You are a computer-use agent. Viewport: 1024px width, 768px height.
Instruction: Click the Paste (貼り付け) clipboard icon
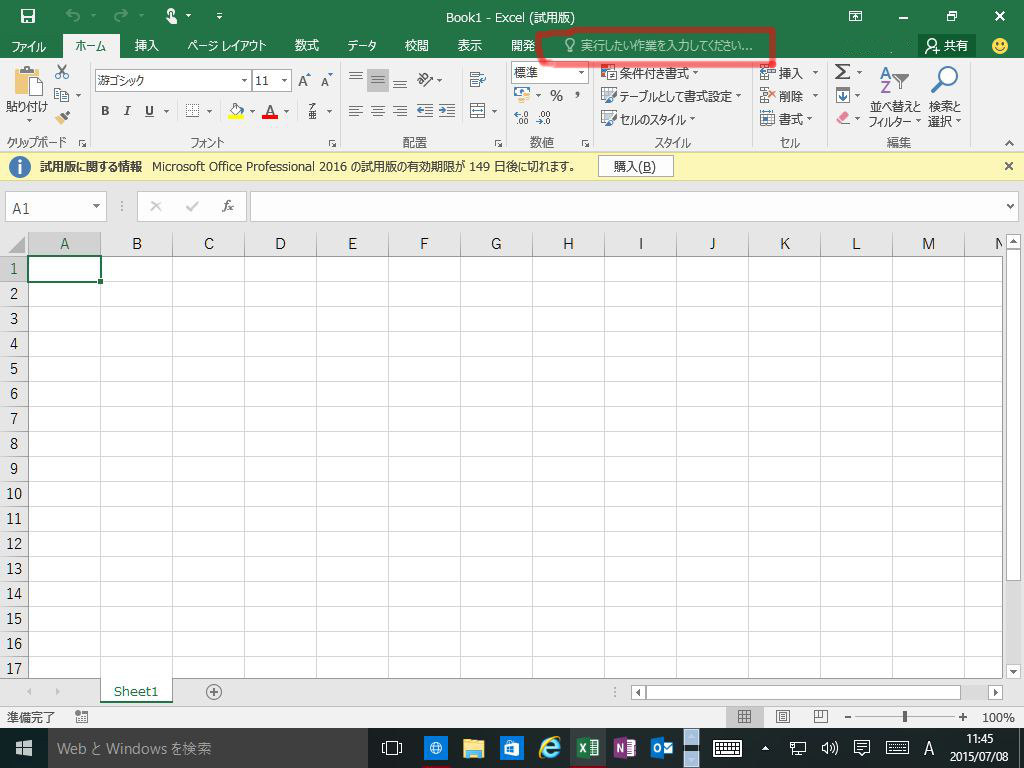[27, 81]
